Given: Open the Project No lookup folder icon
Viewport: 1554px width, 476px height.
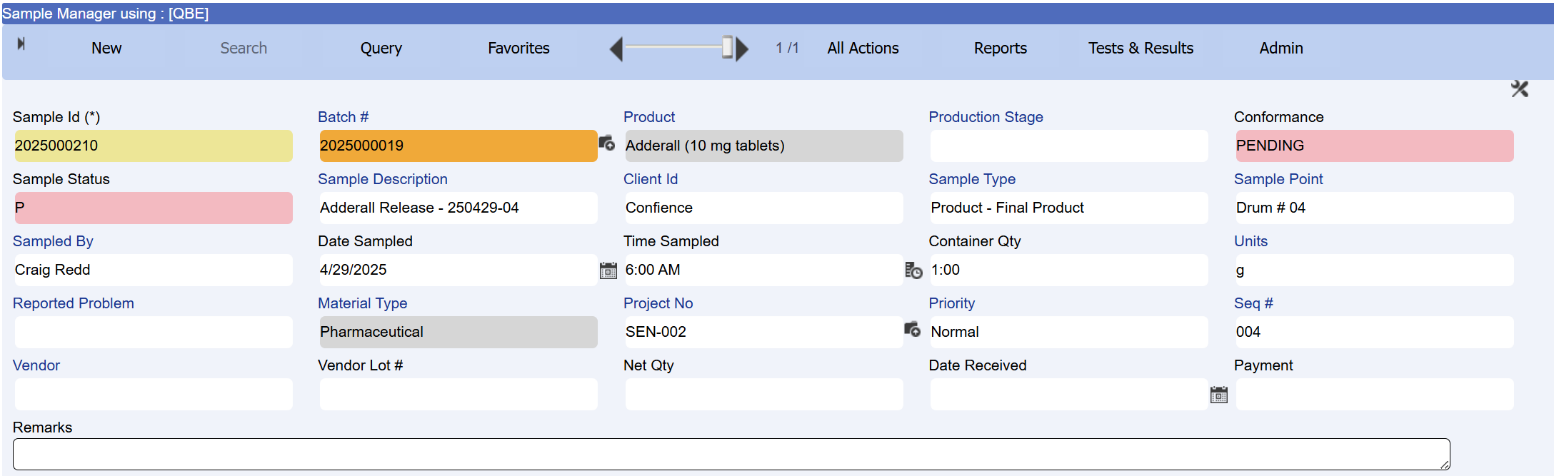Looking at the screenshot, I should tap(912, 329).
